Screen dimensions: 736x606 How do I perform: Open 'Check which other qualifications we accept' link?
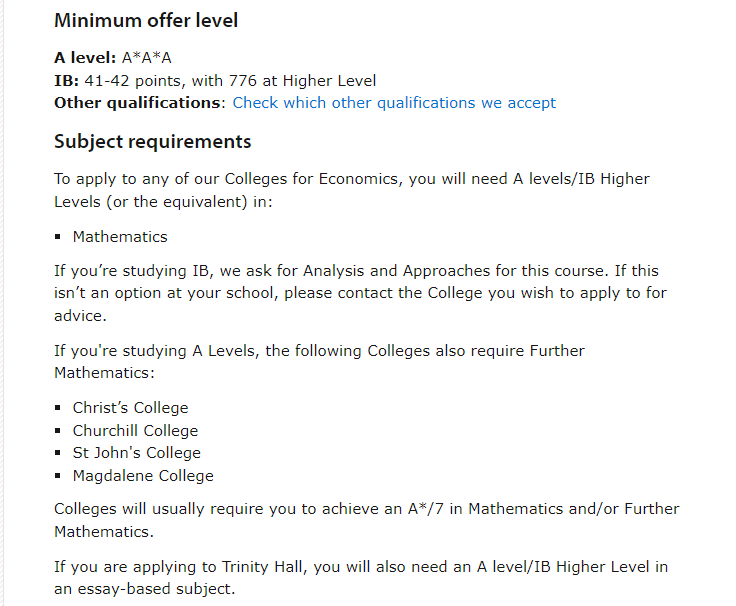(x=394, y=103)
